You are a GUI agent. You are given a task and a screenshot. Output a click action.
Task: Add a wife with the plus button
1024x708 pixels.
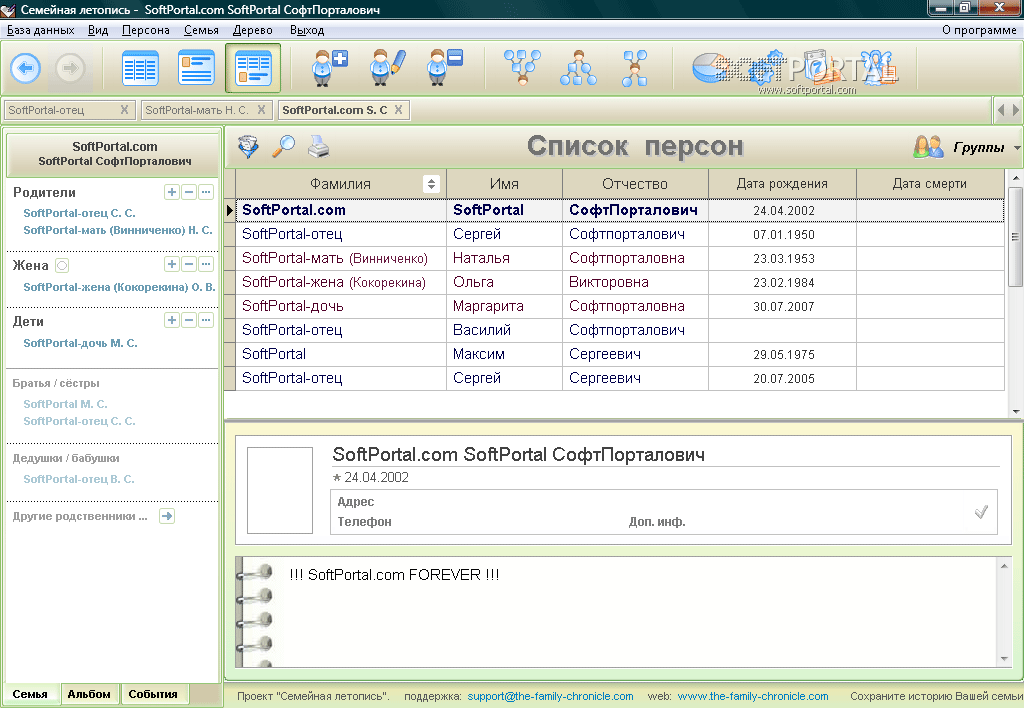[x=171, y=264]
